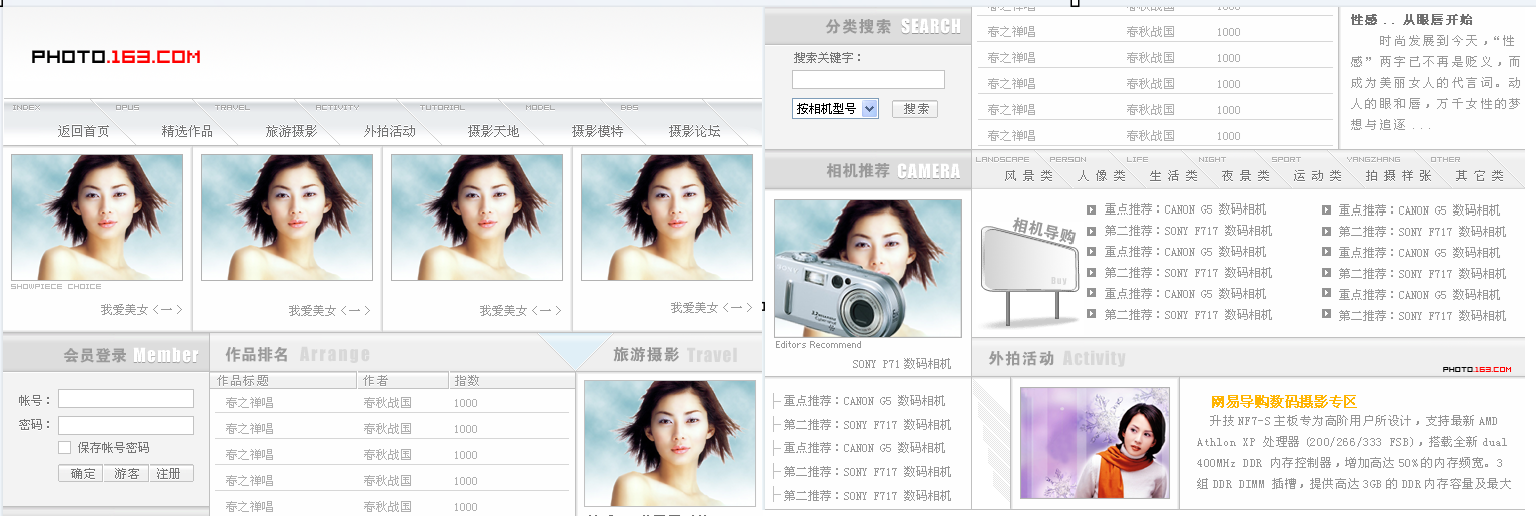This screenshot has width=1536, height=516.
Task: Click the 作者 column header
Action: 376,381
